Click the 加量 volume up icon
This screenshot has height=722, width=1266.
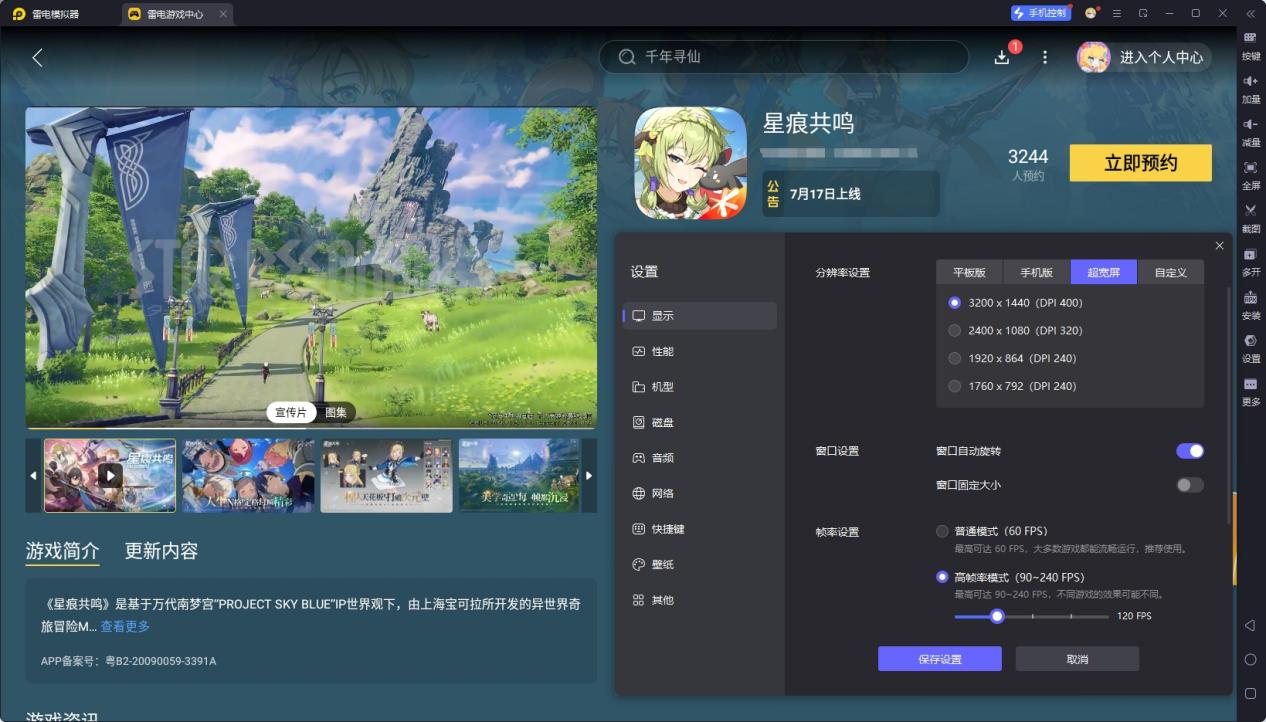click(x=1250, y=80)
